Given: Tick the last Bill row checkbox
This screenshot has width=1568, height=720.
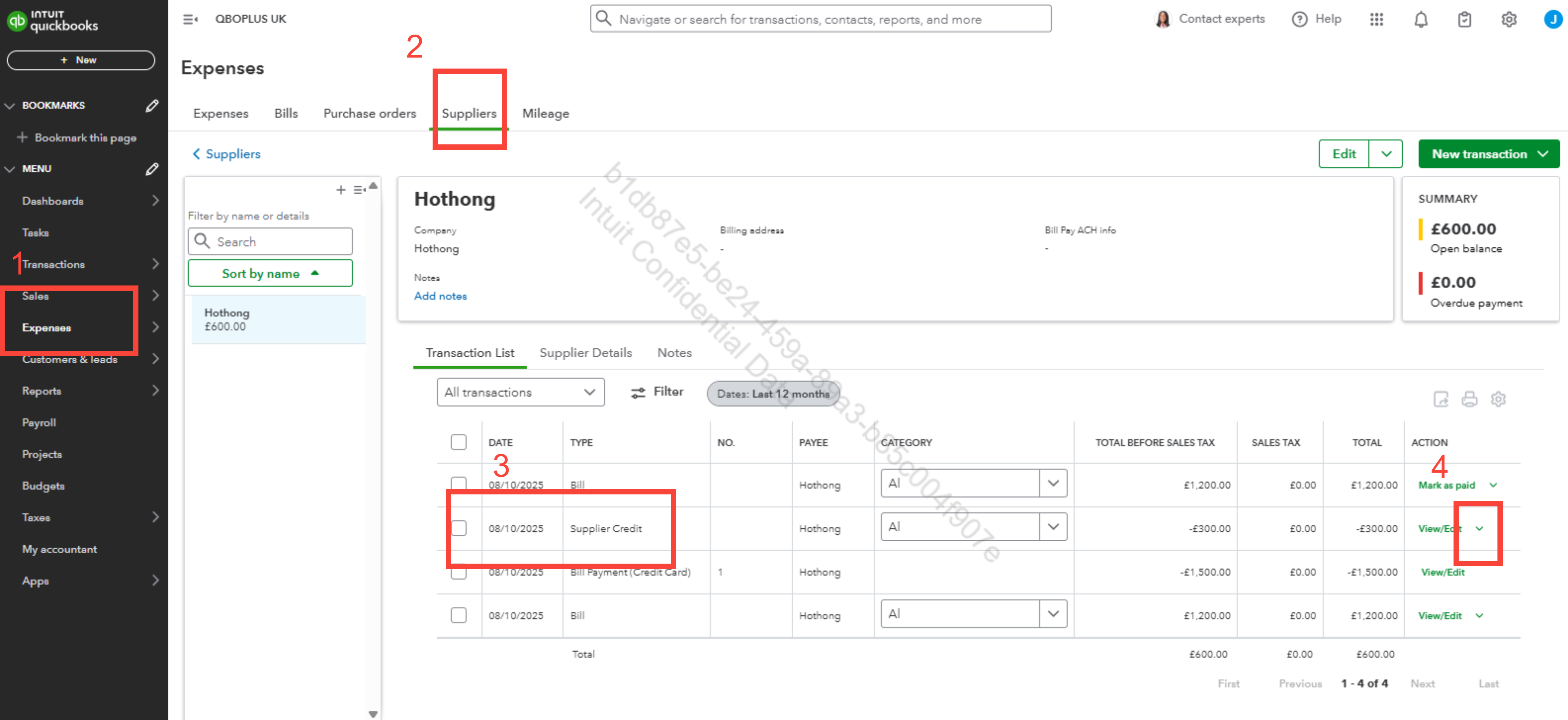Looking at the screenshot, I should (458, 615).
